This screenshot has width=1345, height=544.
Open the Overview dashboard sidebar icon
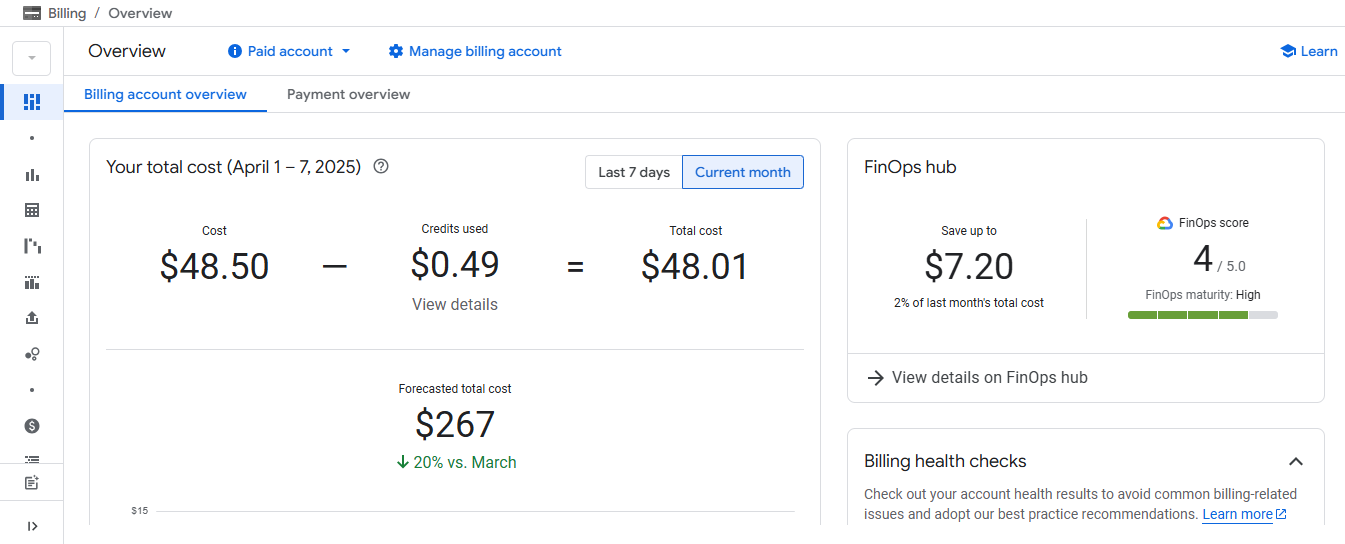click(x=32, y=102)
